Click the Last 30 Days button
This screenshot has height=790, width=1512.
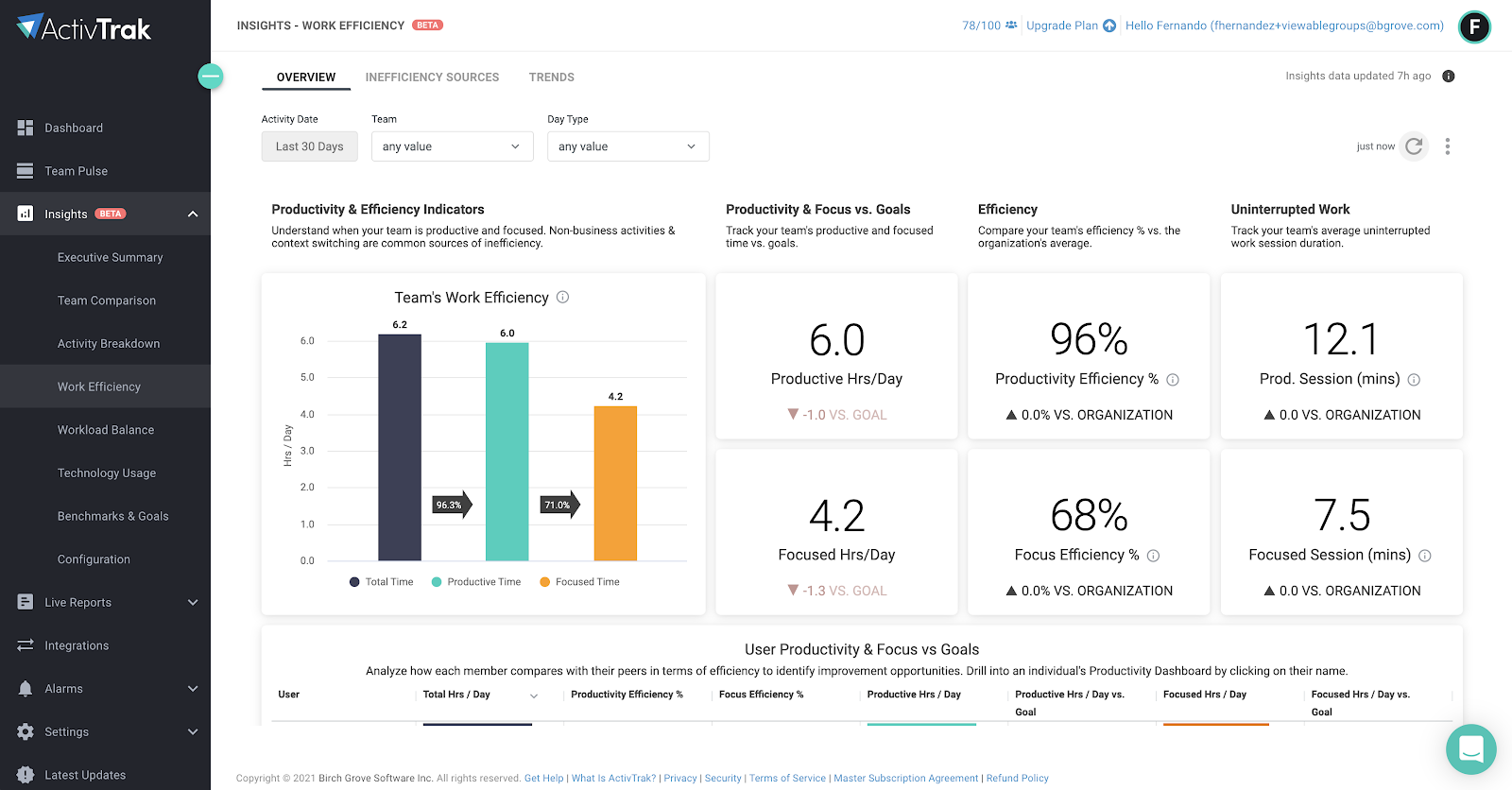310,146
